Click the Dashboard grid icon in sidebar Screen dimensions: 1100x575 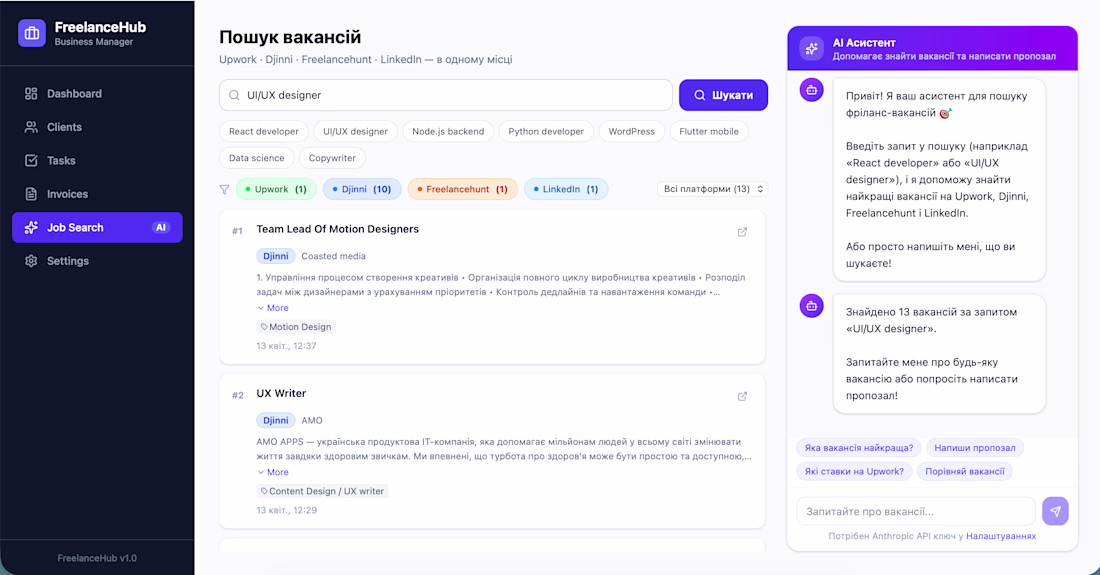coord(31,94)
